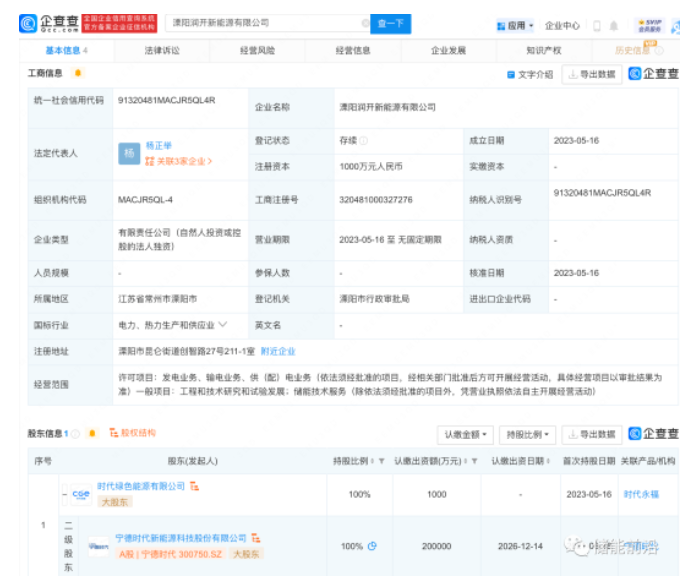
Task: Open the 认缴金额 dropdown
Action: [465, 435]
